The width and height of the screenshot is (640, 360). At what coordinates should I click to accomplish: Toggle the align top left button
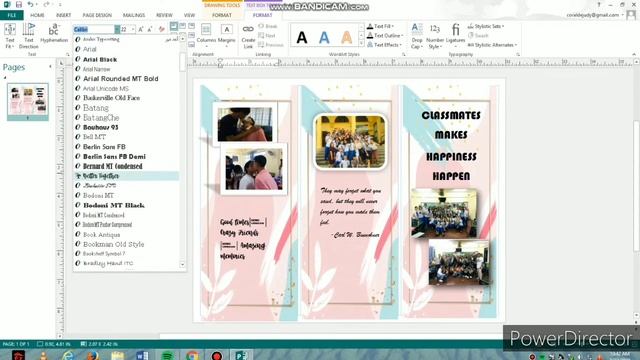point(174,26)
